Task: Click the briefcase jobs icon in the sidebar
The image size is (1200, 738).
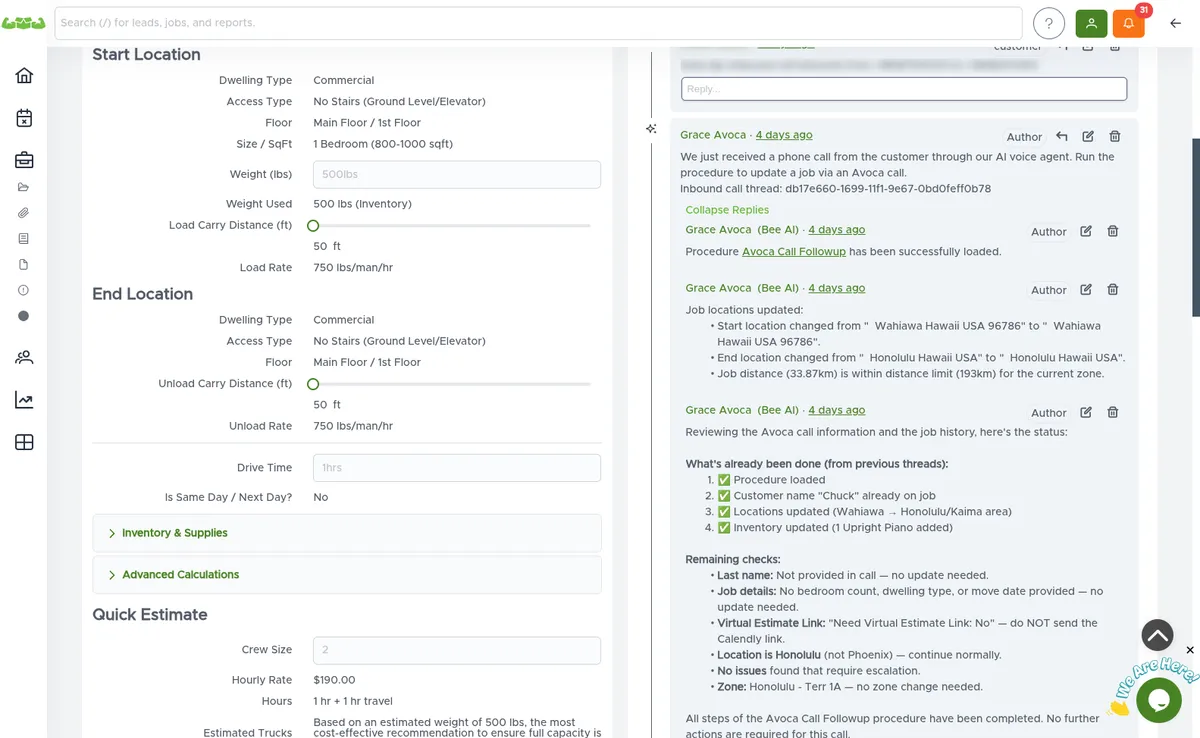Action: pyautogui.click(x=23, y=161)
